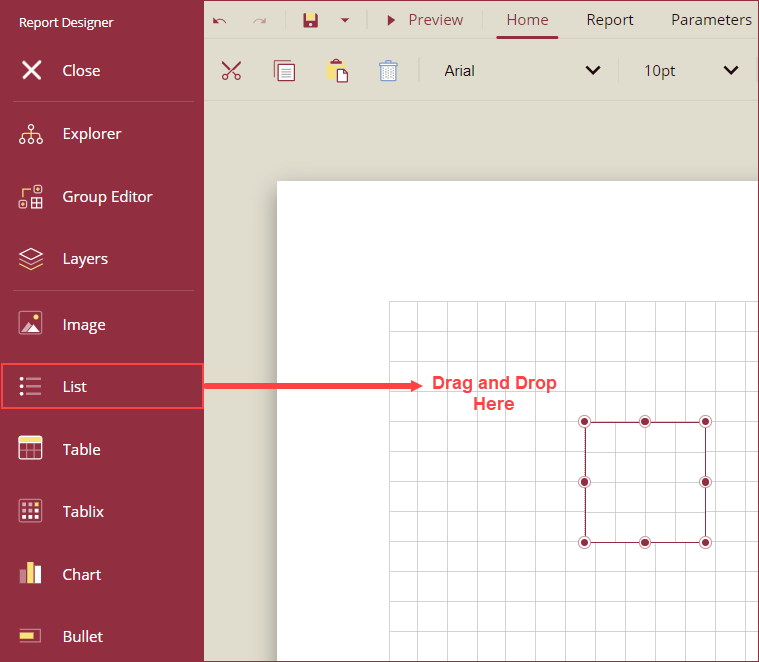Open the Group Editor icon
This screenshot has width=759, height=662.
point(30,197)
